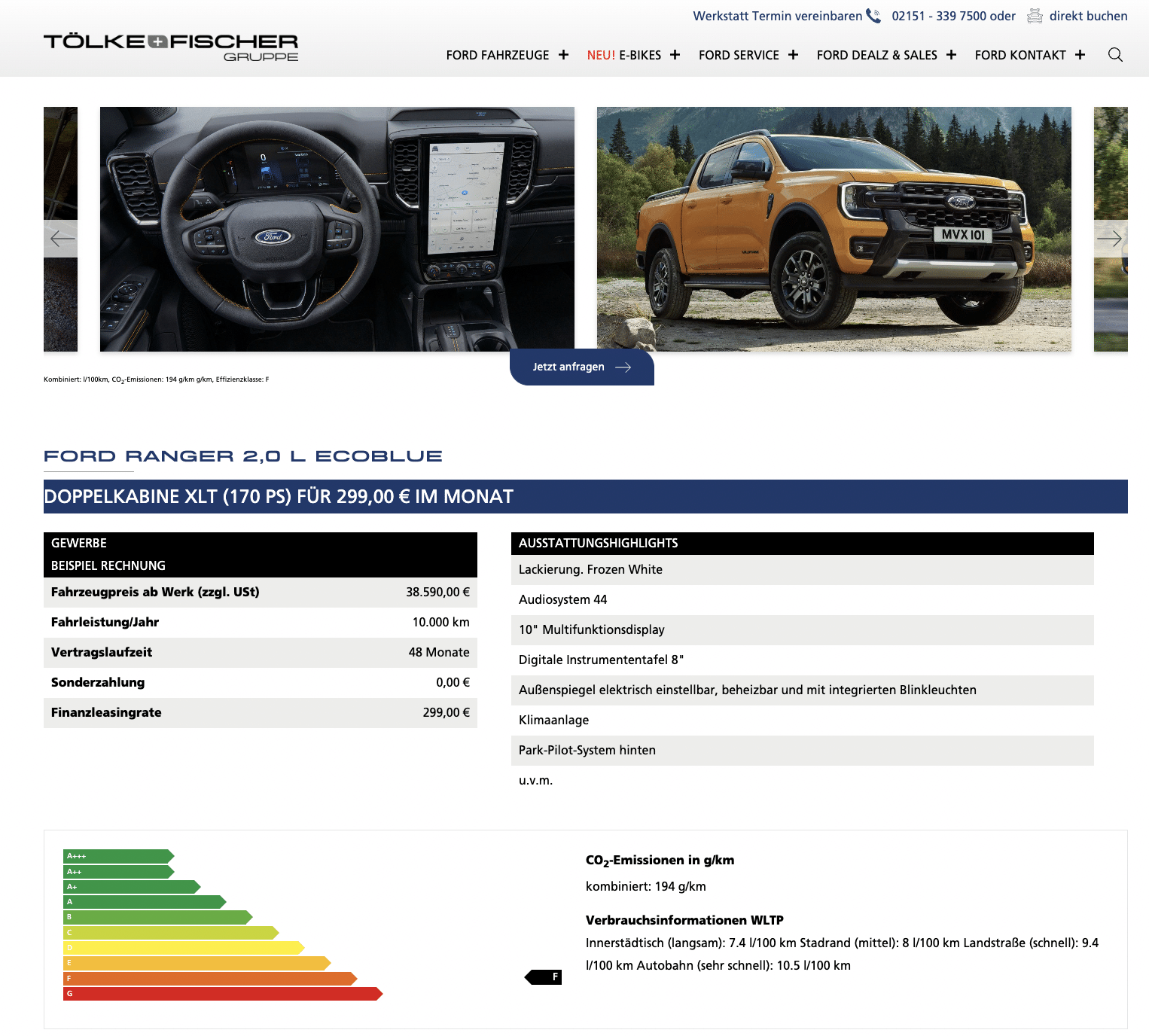Click the kombiniert: 194 g/km text
Image resolution: width=1149 pixels, height=1036 pixels.
click(646, 886)
